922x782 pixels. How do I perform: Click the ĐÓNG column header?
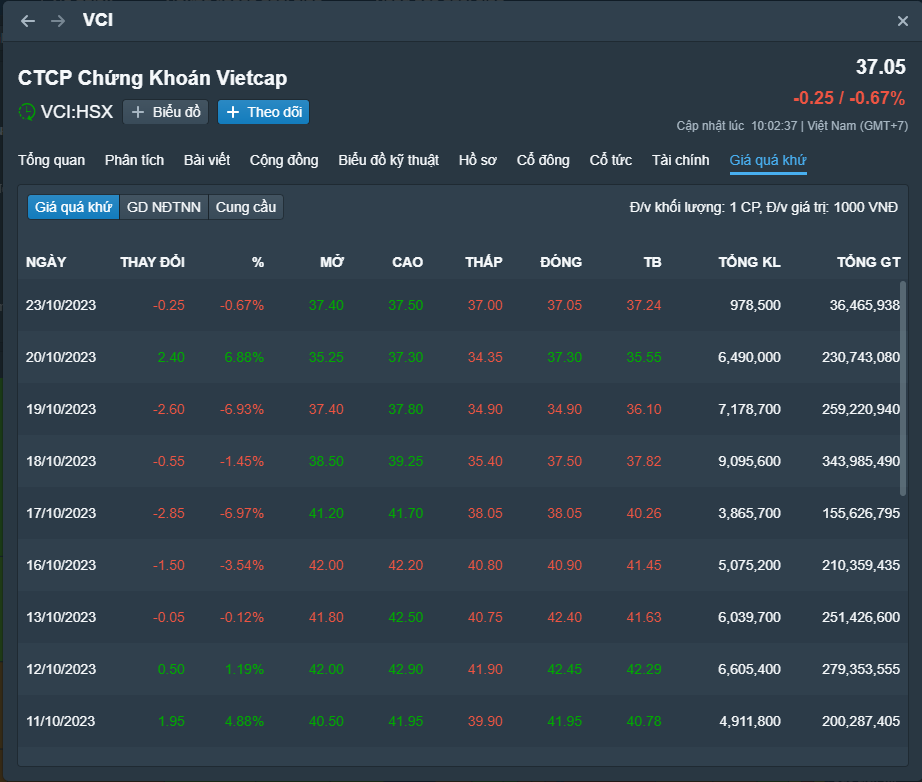click(561, 262)
